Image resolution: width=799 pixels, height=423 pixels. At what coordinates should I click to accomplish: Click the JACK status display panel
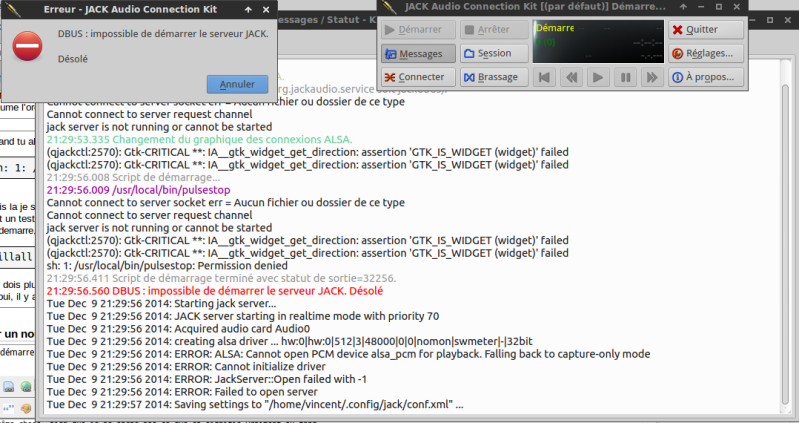coord(598,42)
